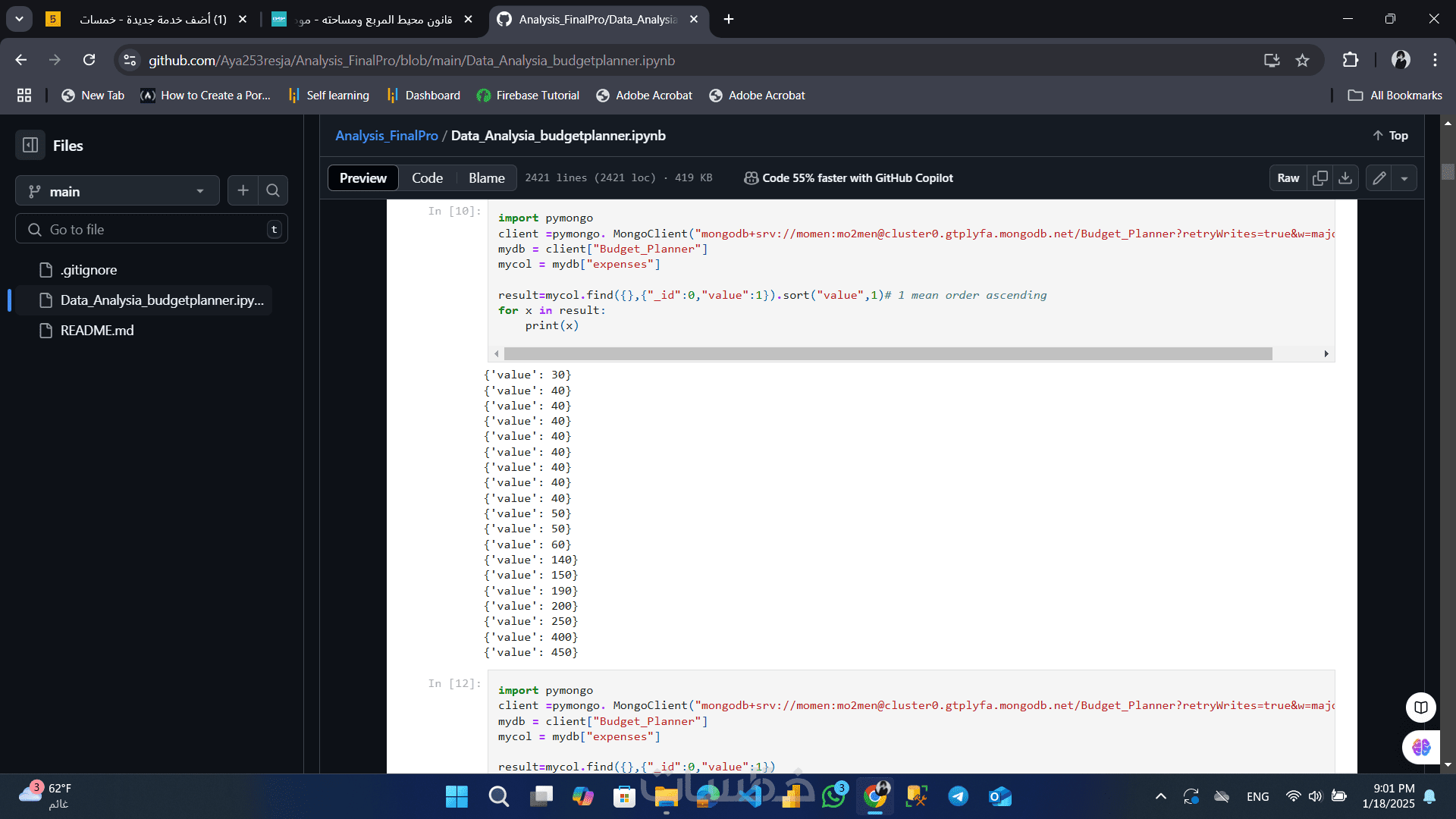1456x819 pixels.
Task: Open Analysis_FinalPro breadcrumb link
Action: (x=387, y=135)
